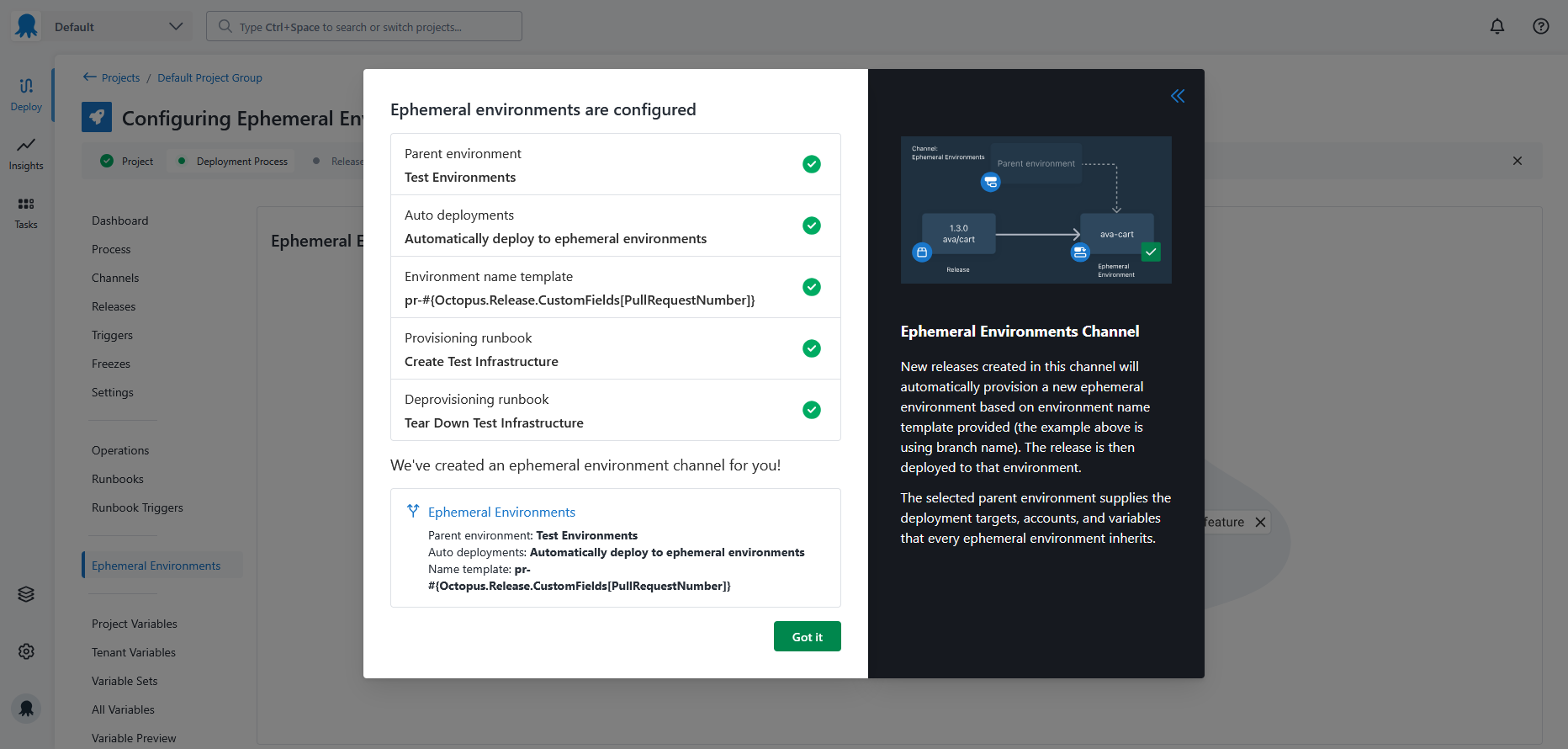This screenshot has width=1568, height=749.
Task: Open the Ephemeral Environments channel link
Action: 501,512
